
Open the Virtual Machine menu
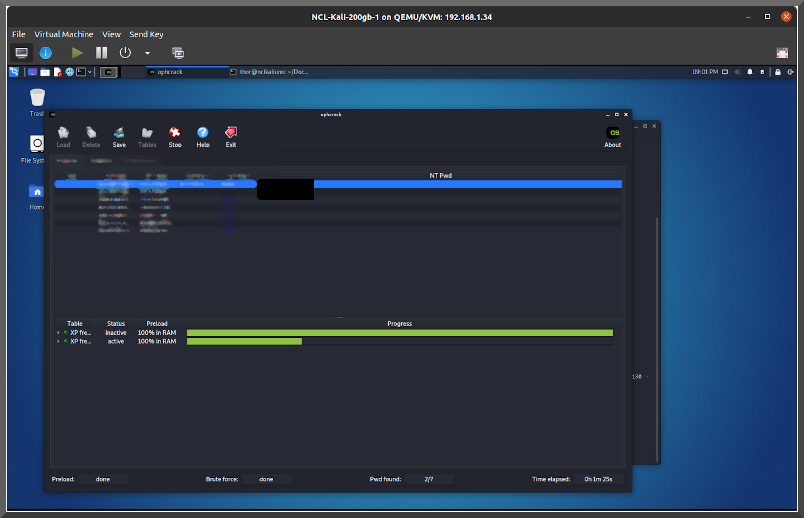tap(63, 34)
